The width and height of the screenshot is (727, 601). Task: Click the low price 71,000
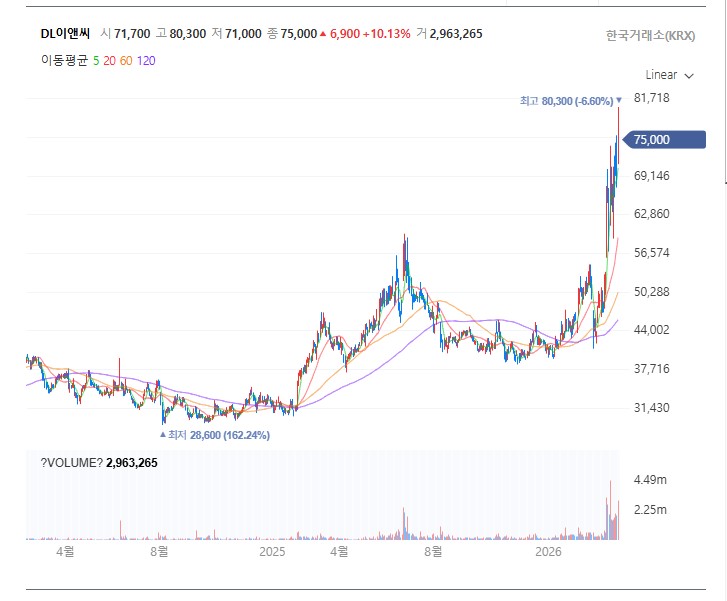[243, 34]
